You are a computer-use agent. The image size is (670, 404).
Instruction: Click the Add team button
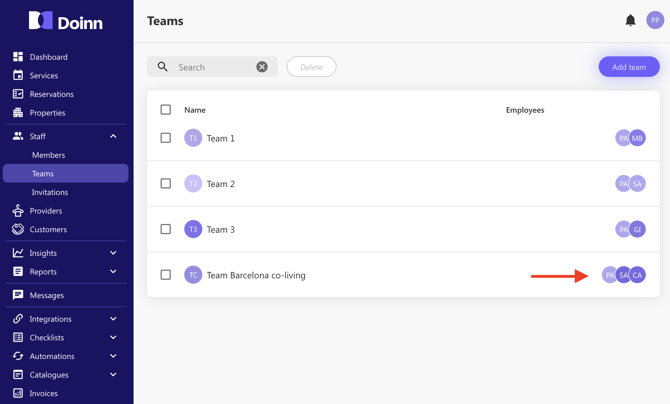(x=629, y=67)
